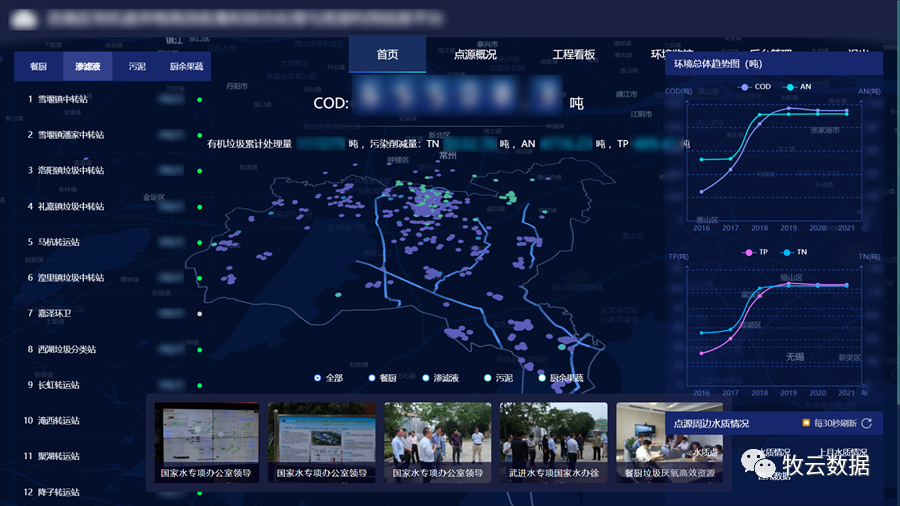
Task: Click the AN legend marker in trend chart
Action: (x=789, y=87)
